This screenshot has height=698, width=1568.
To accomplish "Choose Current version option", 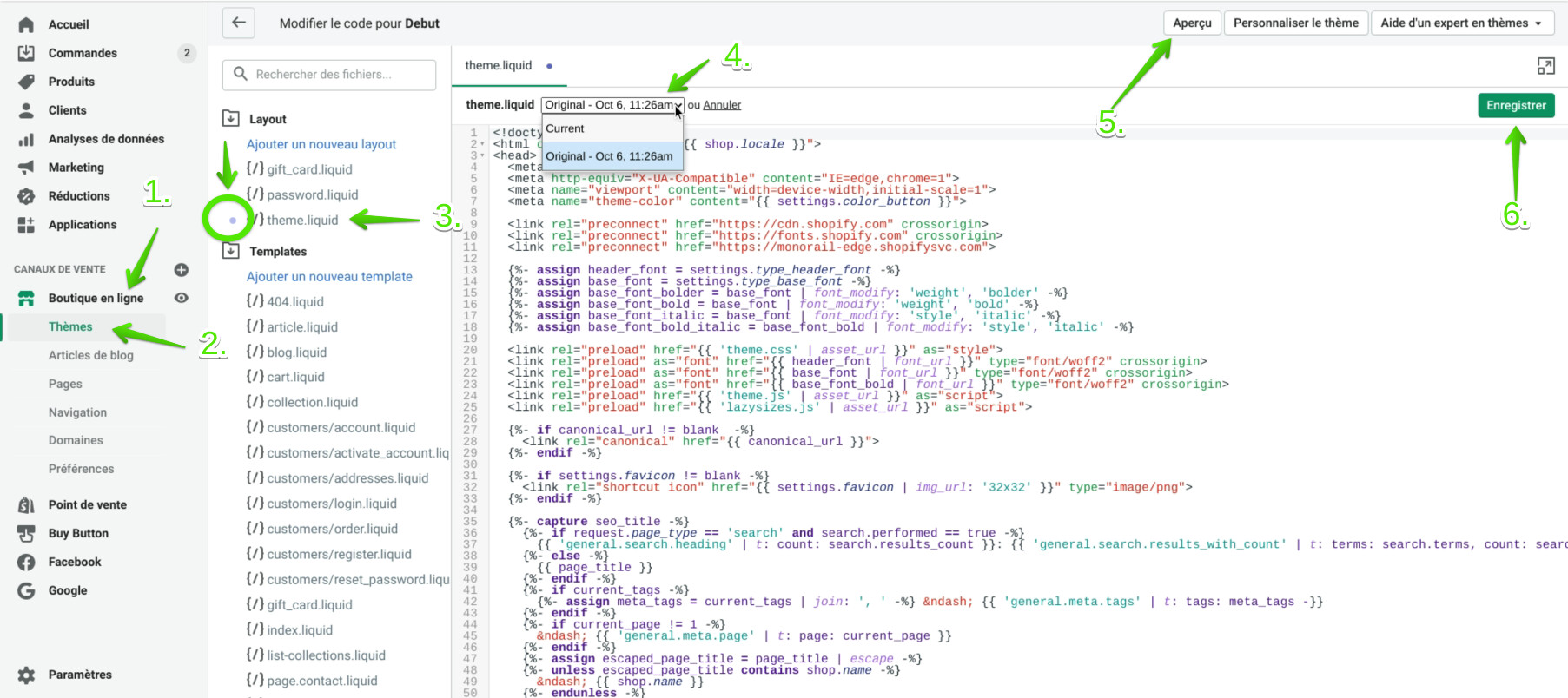I will (566, 128).
